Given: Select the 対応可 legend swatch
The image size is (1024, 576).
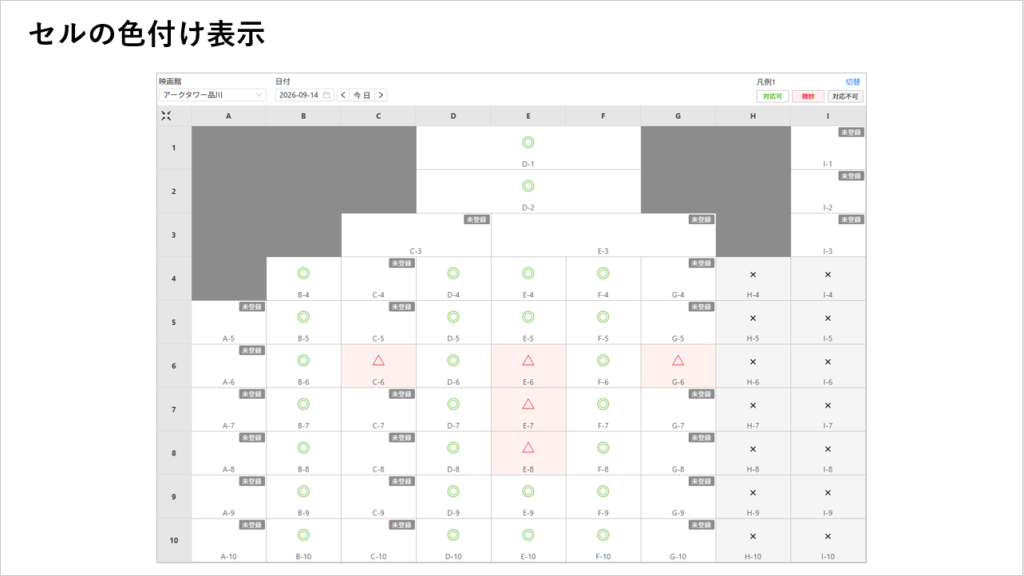Looking at the screenshot, I should pos(773,96).
